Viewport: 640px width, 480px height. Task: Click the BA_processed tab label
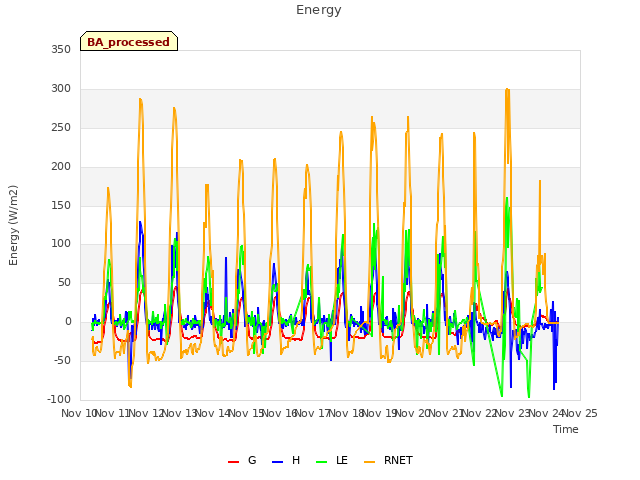click(x=129, y=42)
